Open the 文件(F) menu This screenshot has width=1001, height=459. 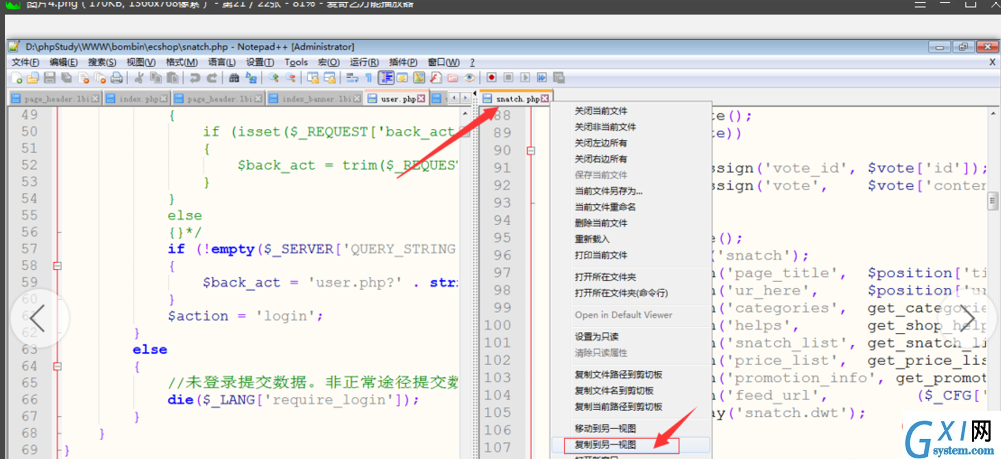[x=25, y=63]
